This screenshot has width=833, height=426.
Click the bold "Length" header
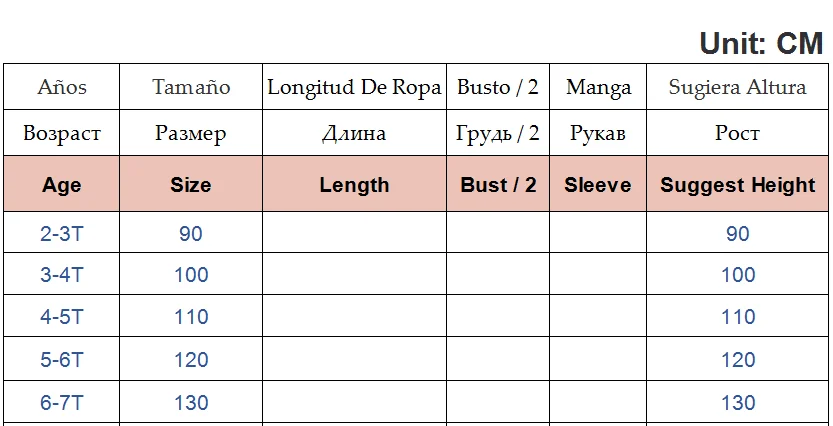(354, 185)
